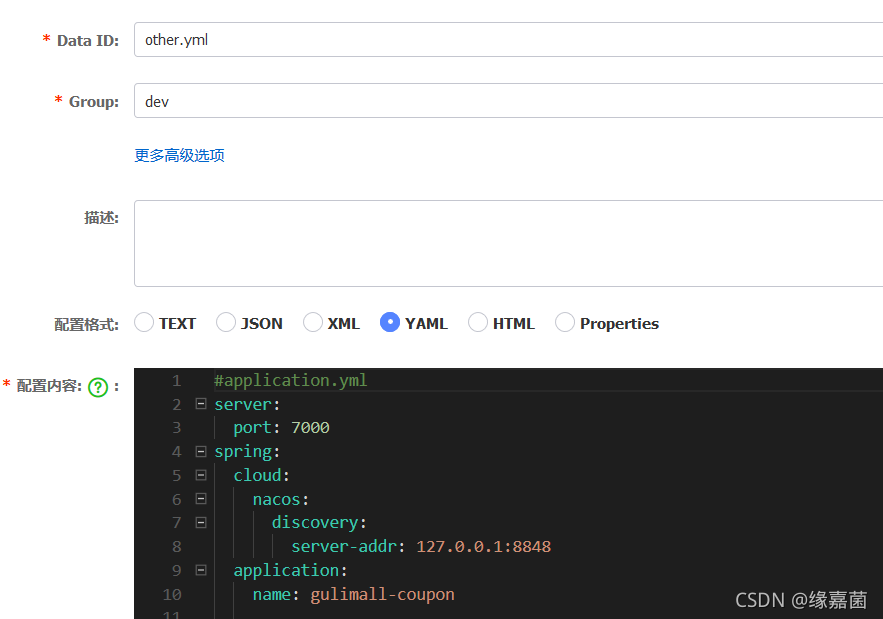Click line number 3 in the editor gutter
The image size is (883, 619).
click(x=177, y=428)
